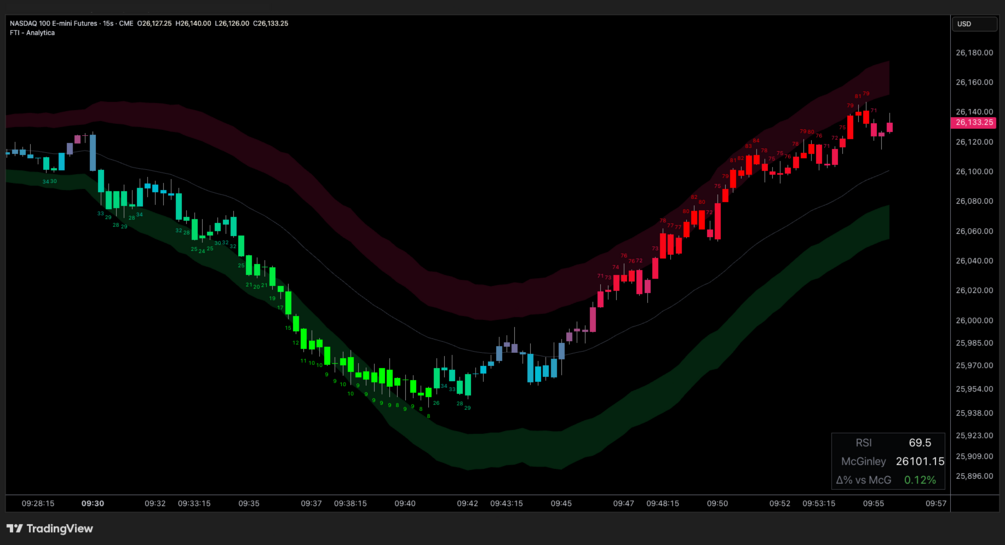Click the 26,160.00 price axis label
This screenshot has width=1005, height=545.
pyautogui.click(x=974, y=82)
